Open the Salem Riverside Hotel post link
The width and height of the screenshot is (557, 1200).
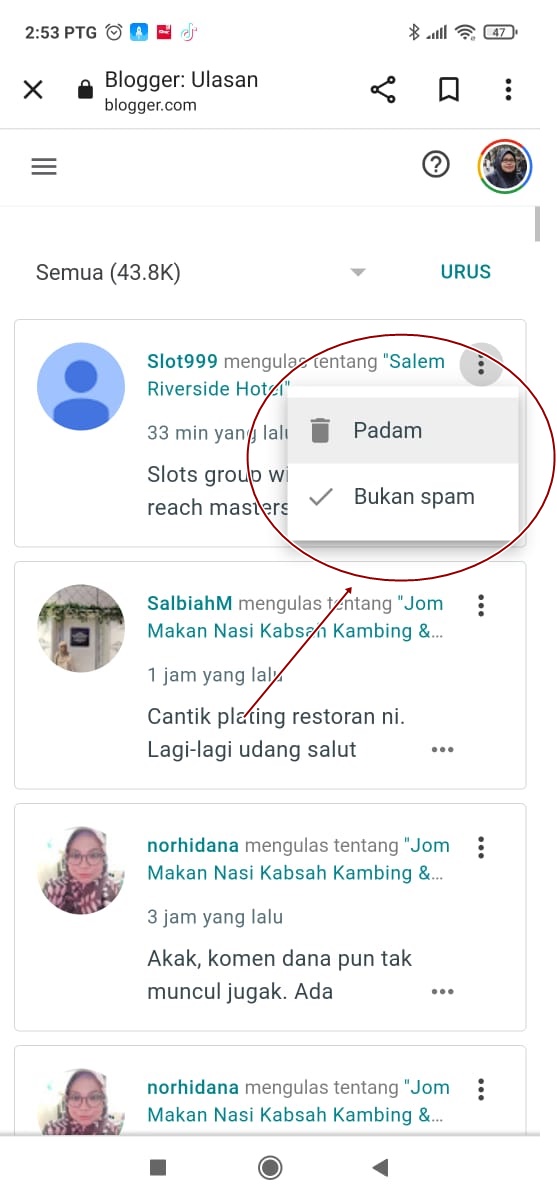click(x=297, y=375)
